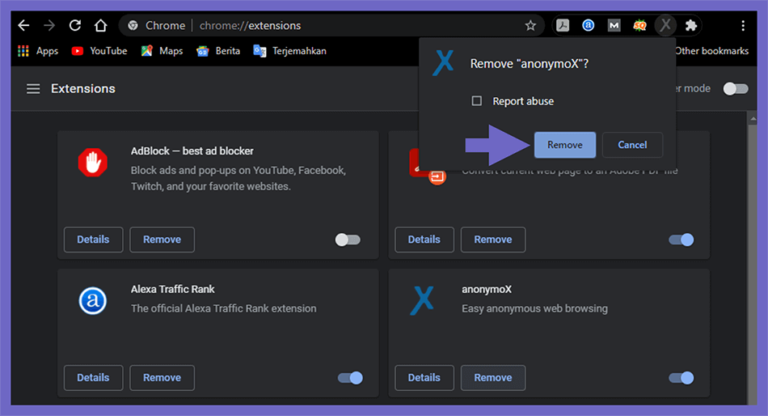Open the Extensions hamburger main menu
Screen dimensions: 768x416
point(33,89)
